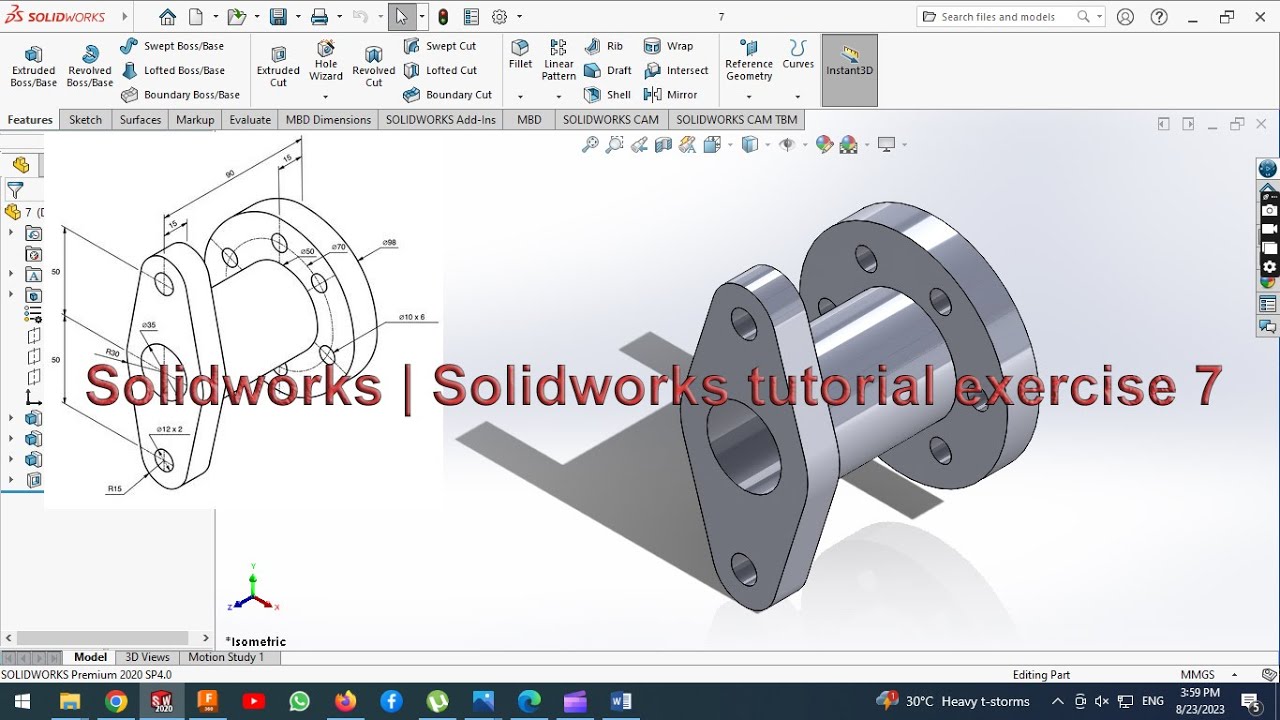1280x720 pixels.
Task: Switch to the Surfaces tab
Action: click(140, 120)
